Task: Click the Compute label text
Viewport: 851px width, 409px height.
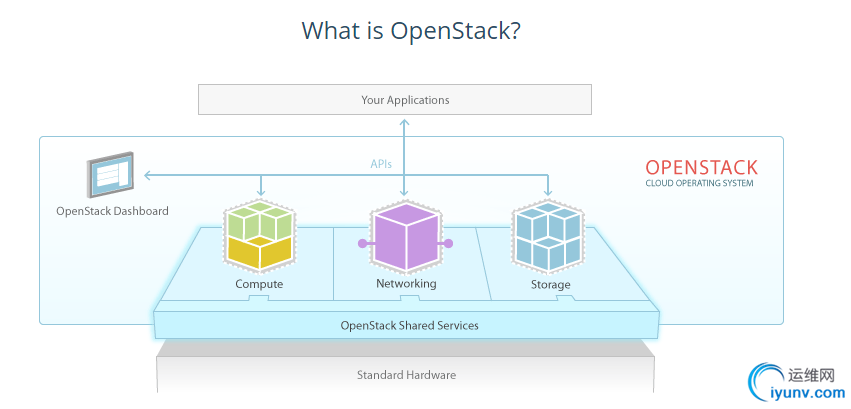Action: click(259, 284)
